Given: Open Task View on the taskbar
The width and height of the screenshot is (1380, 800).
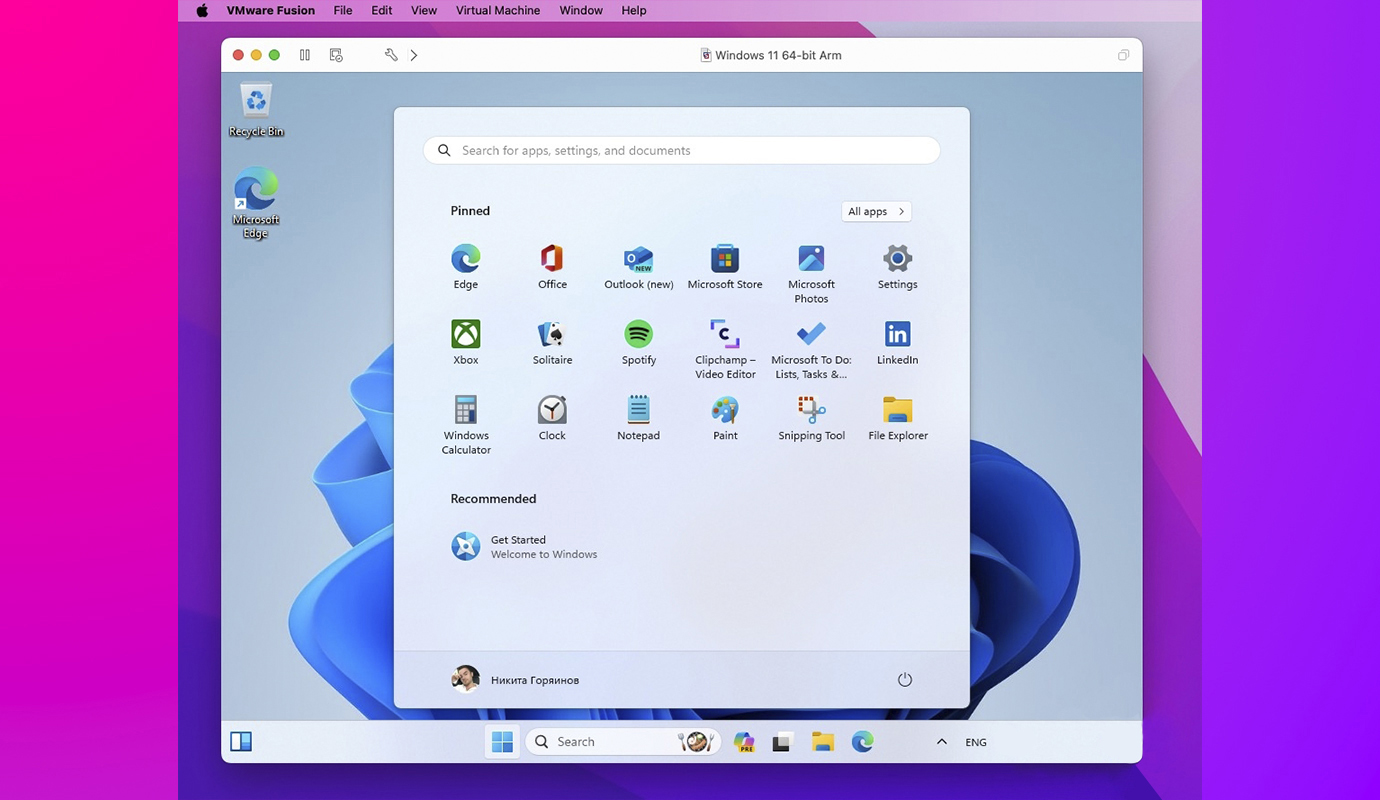Looking at the screenshot, I should [x=782, y=741].
